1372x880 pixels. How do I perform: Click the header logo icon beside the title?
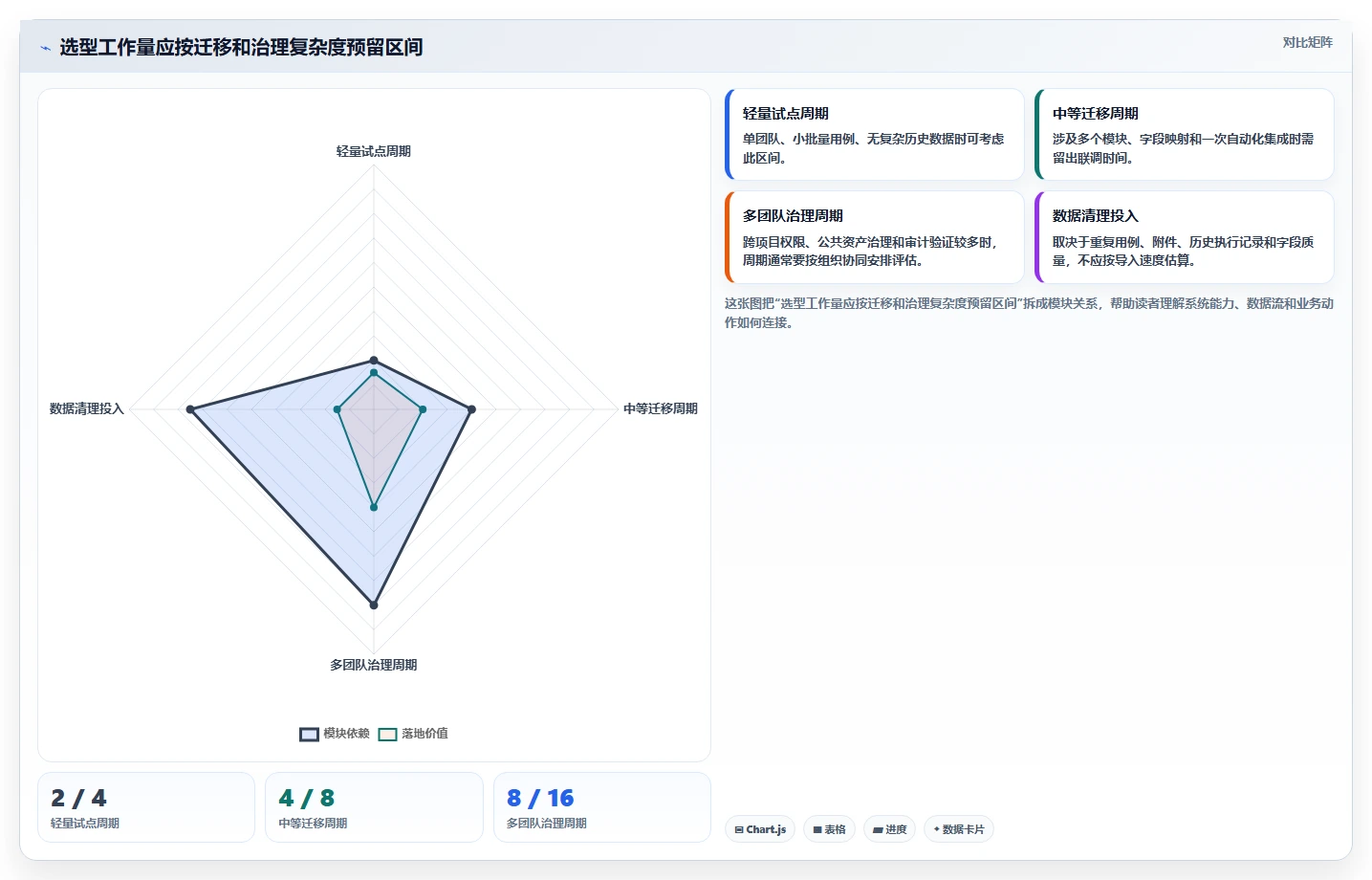[45, 48]
